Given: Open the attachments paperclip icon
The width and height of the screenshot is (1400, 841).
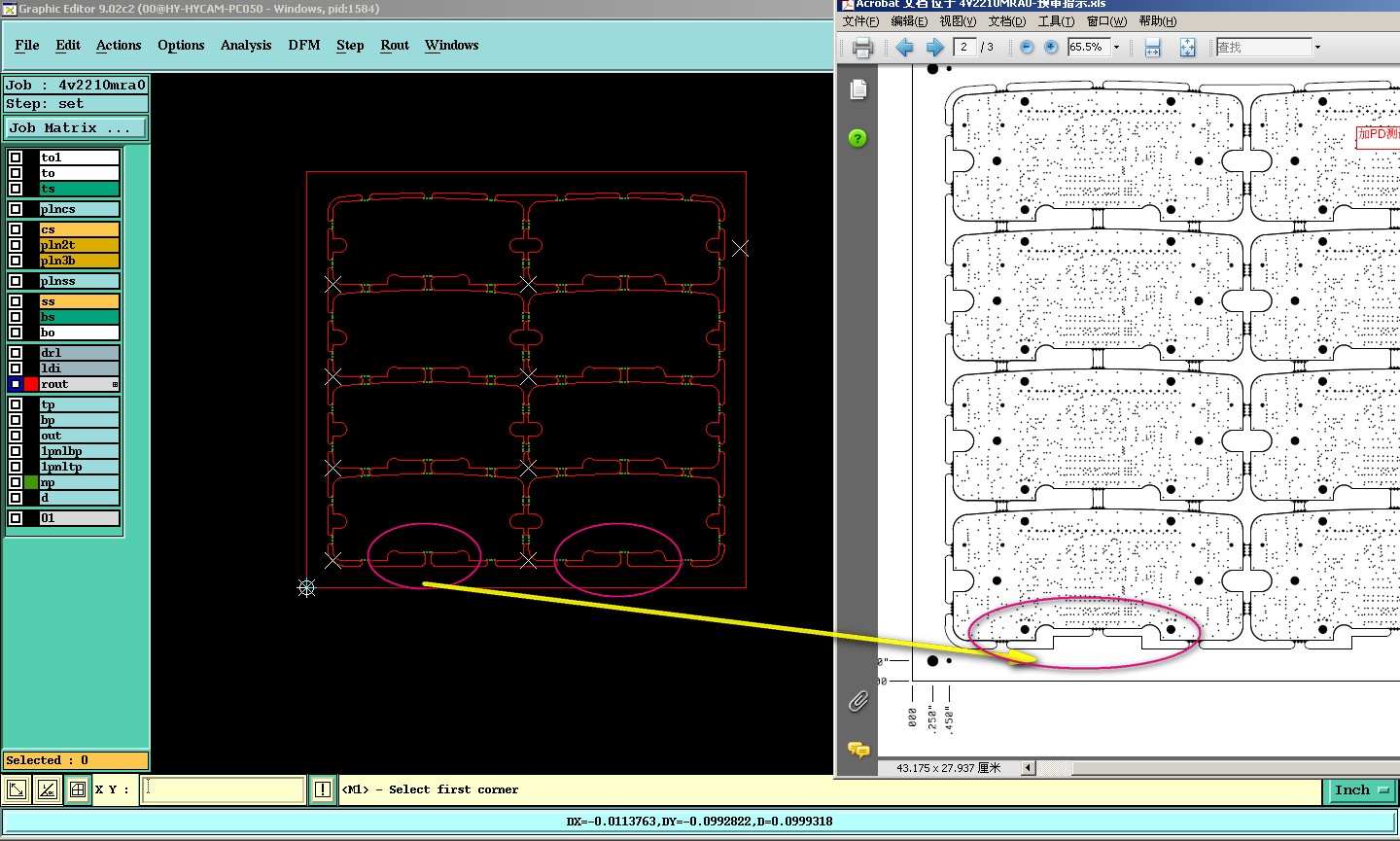Looking at the screenshot, I should coord(858,701).
